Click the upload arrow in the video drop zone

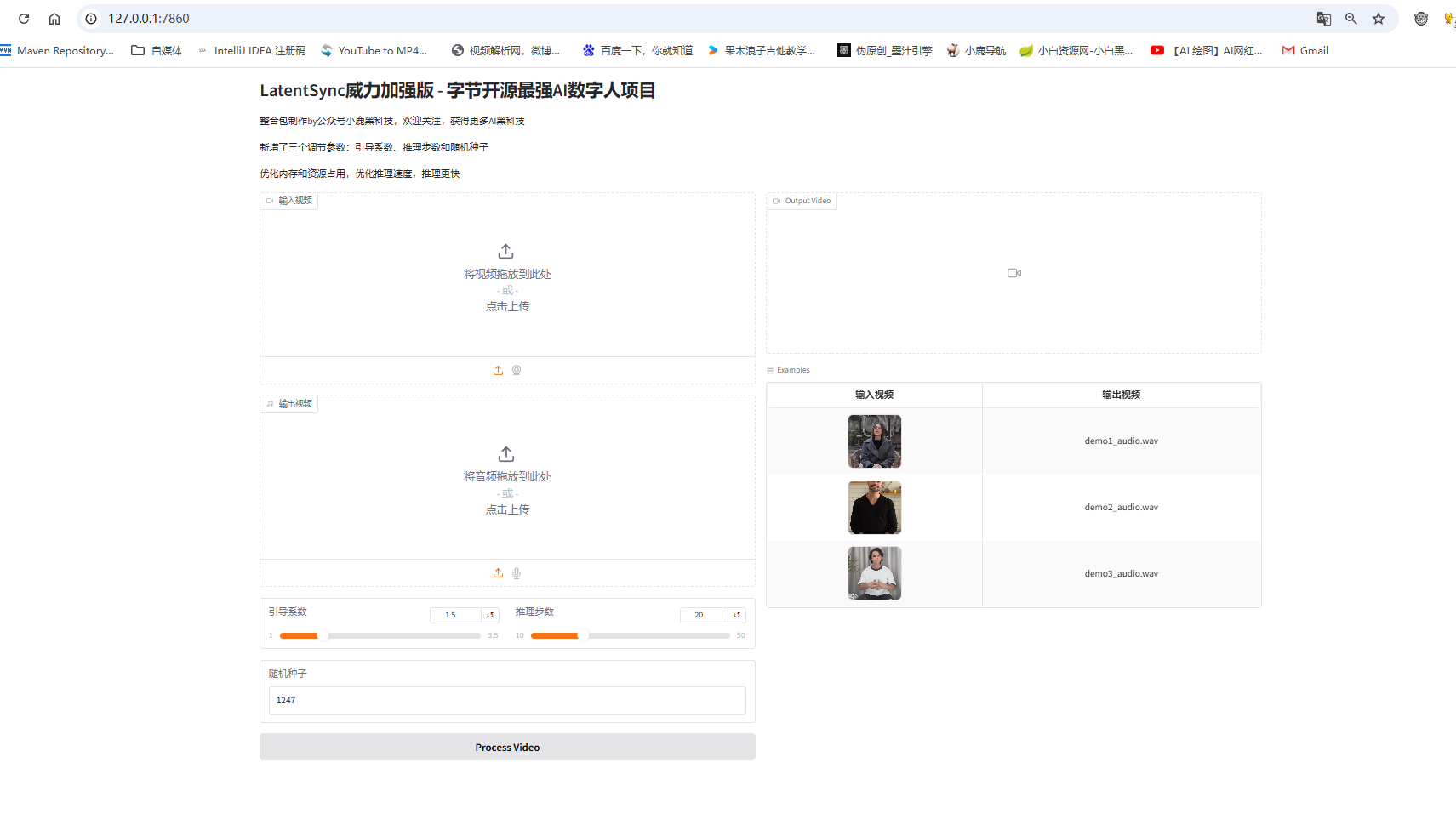click(505, 251)
